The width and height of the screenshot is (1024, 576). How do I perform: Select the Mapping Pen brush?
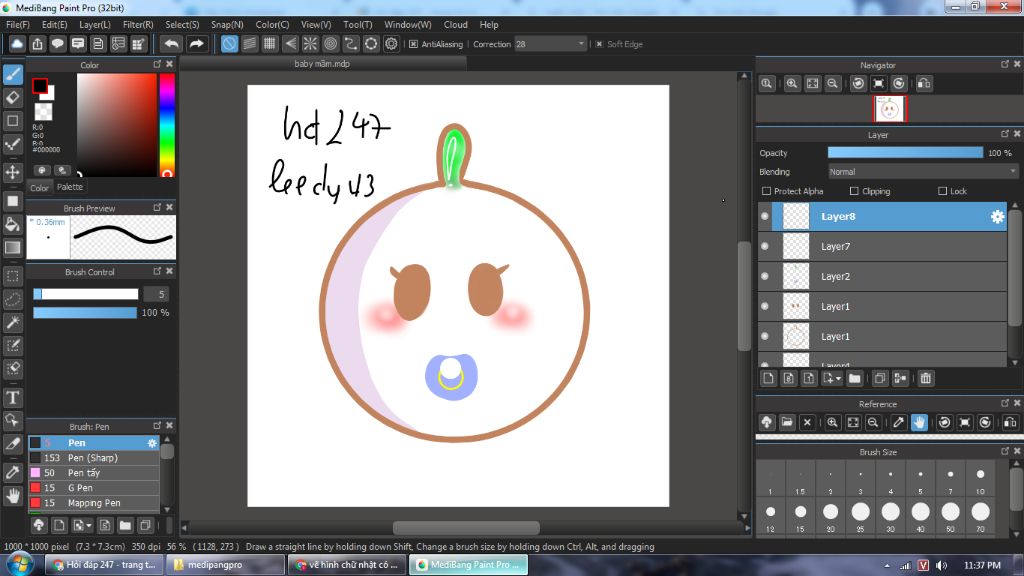pyautogui.click(x=93, y=503)
